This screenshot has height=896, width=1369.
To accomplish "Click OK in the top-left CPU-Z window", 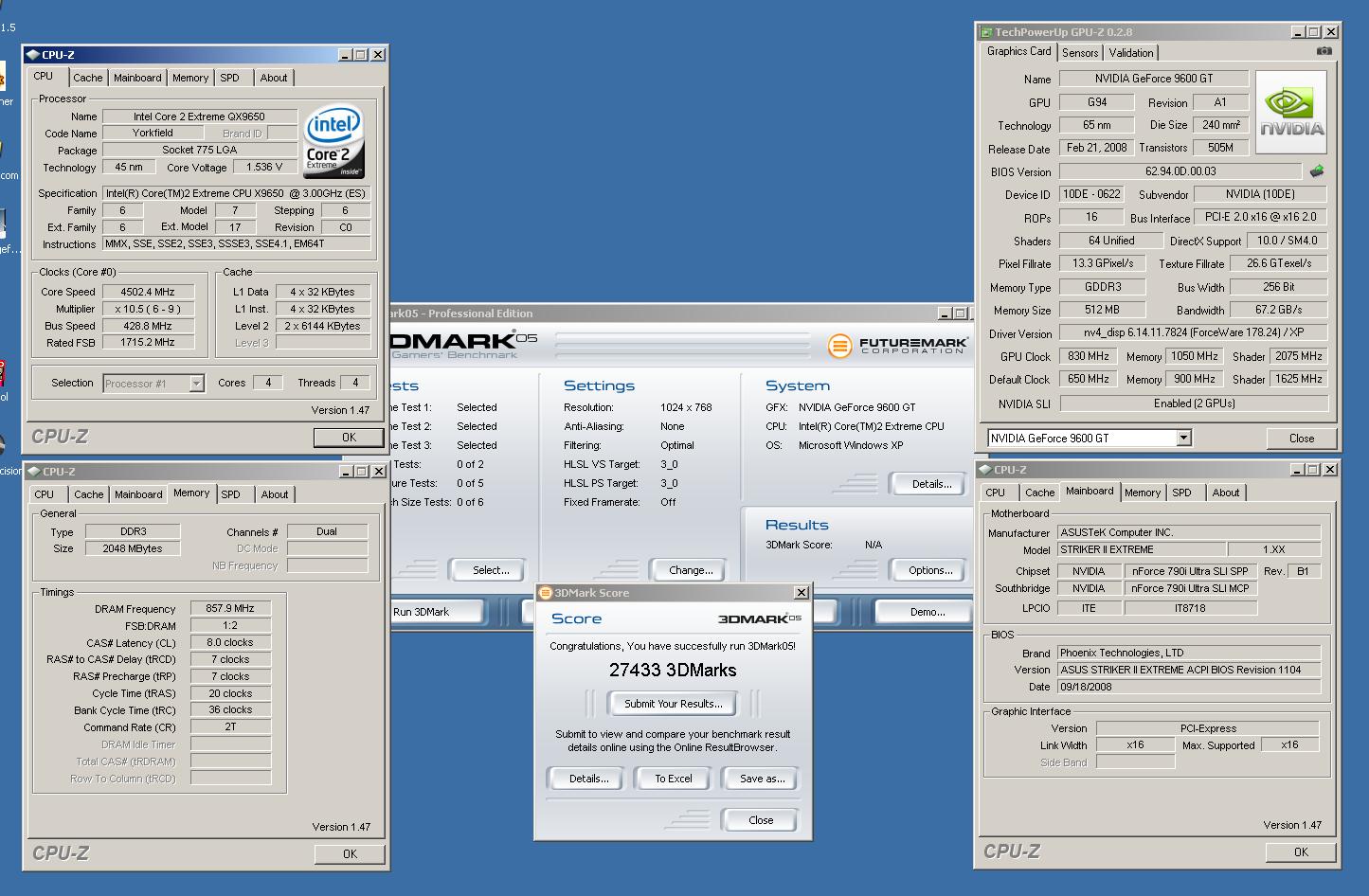I will tap(349, 438).
